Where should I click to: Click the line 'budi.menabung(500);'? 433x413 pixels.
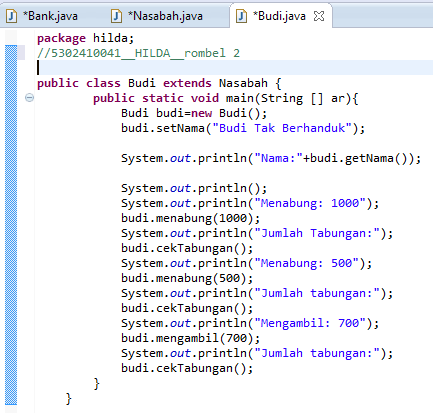[x=187, y=278]
